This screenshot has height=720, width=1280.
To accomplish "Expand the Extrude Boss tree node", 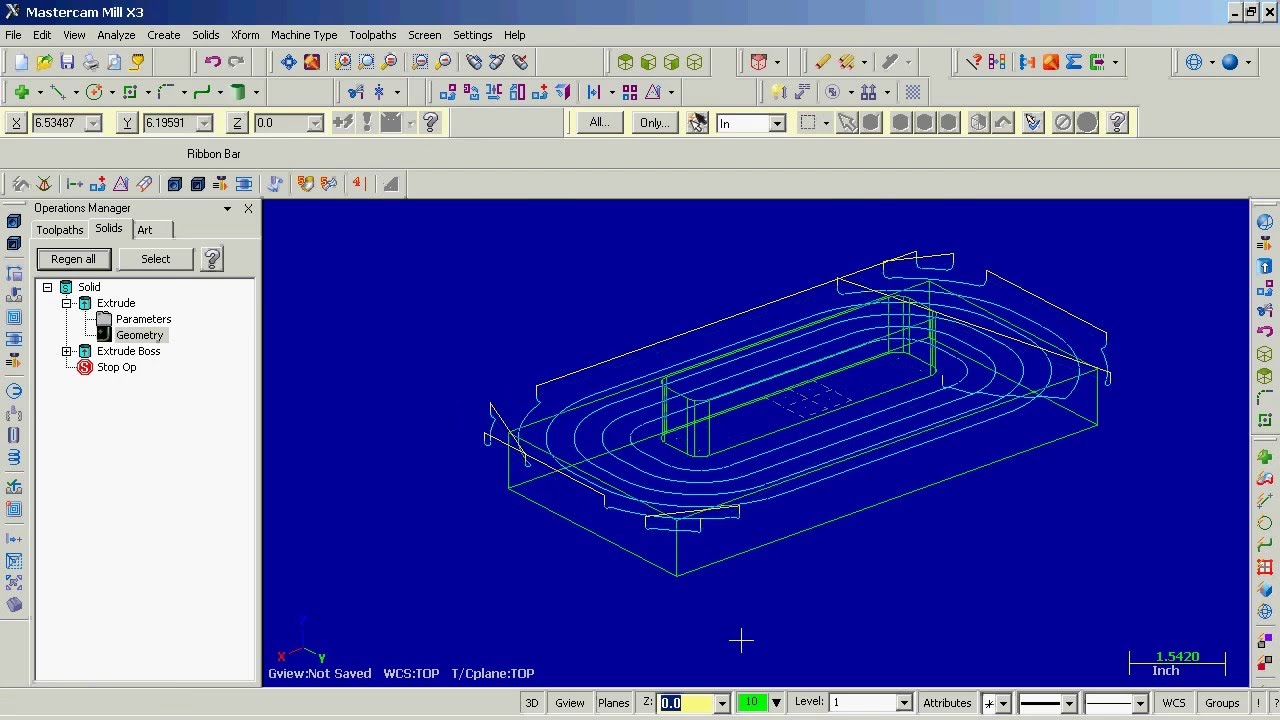I will (x=66, y=351).
